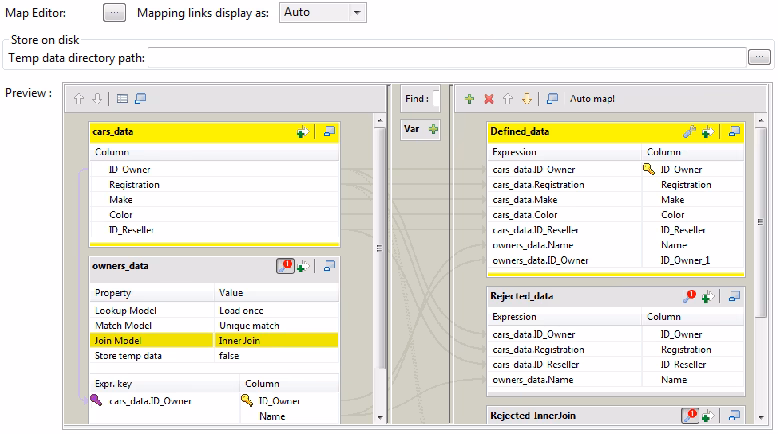The image size is (778, 434).
Task: Toggle the Rejected InnerJoin settings wrench button
Action: [690, 415]
